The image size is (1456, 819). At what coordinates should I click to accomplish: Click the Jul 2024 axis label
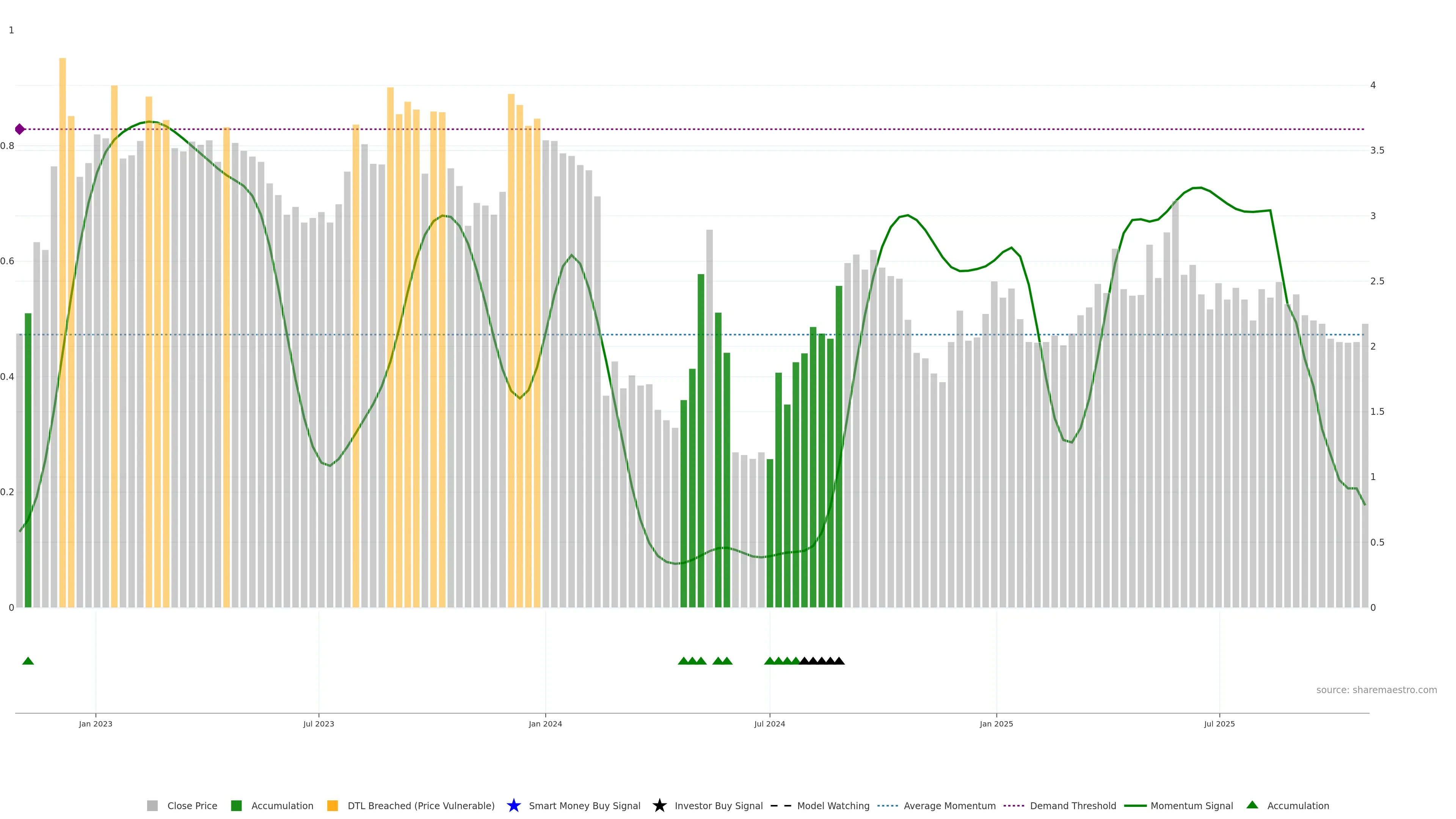(x=769, y=723)
